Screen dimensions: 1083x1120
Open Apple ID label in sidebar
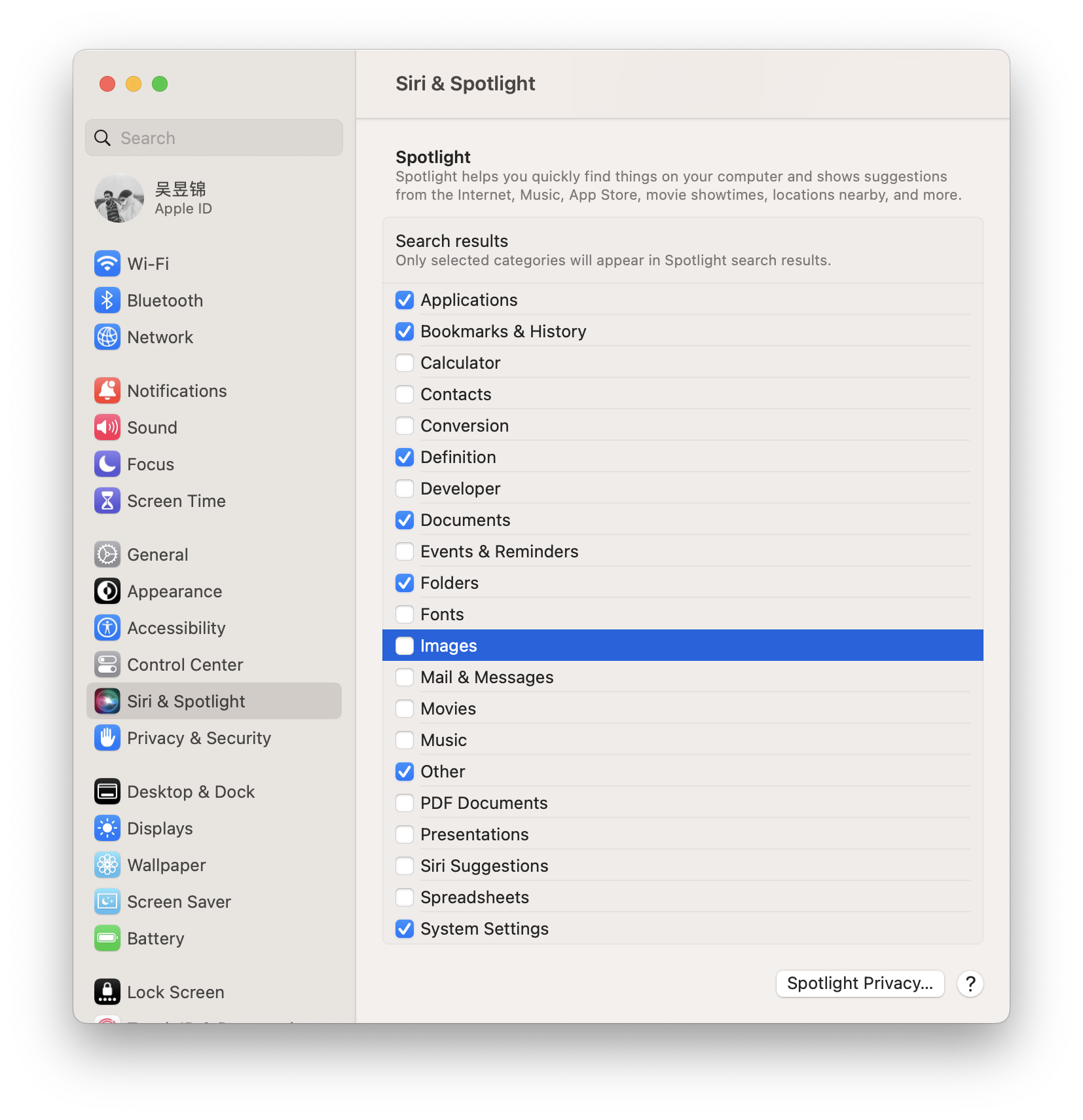click(183, 208)
